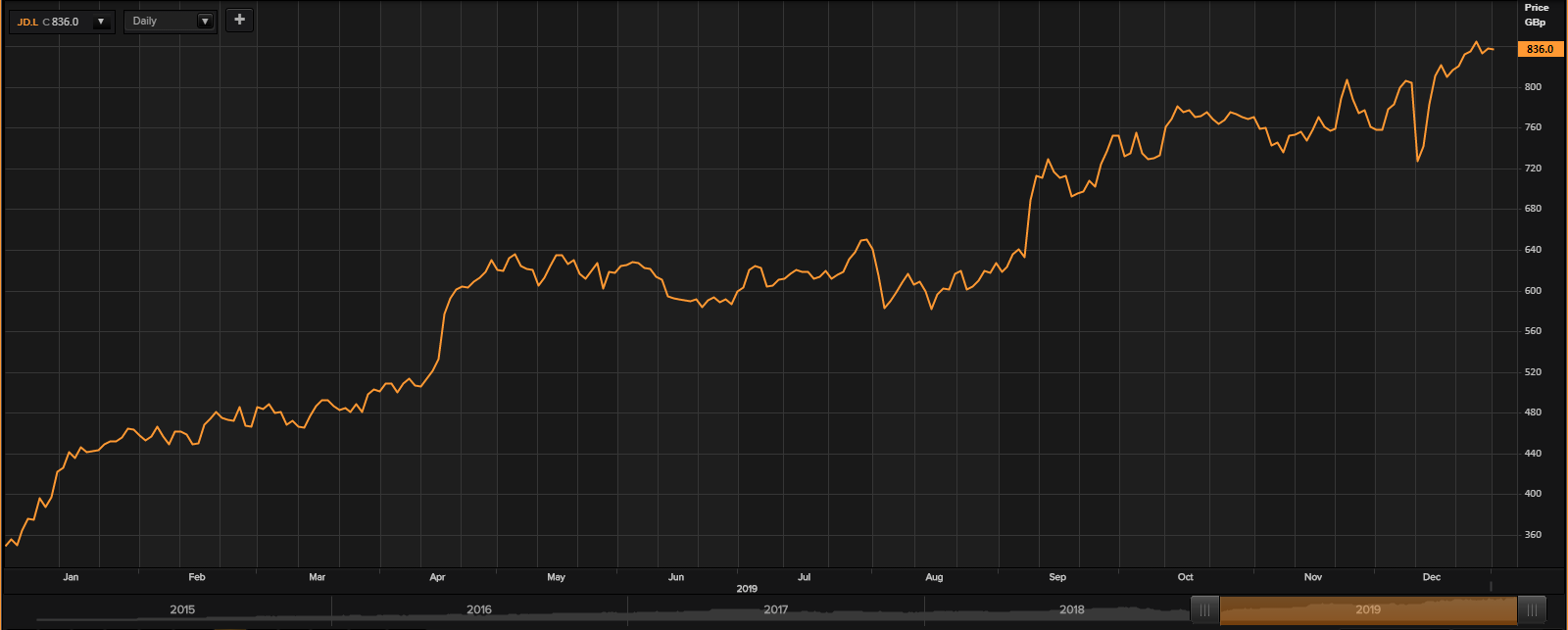Viewport: 1568px width, 630px height.
Task: Click the 360 price axis value
Action: click(1533, 535)
